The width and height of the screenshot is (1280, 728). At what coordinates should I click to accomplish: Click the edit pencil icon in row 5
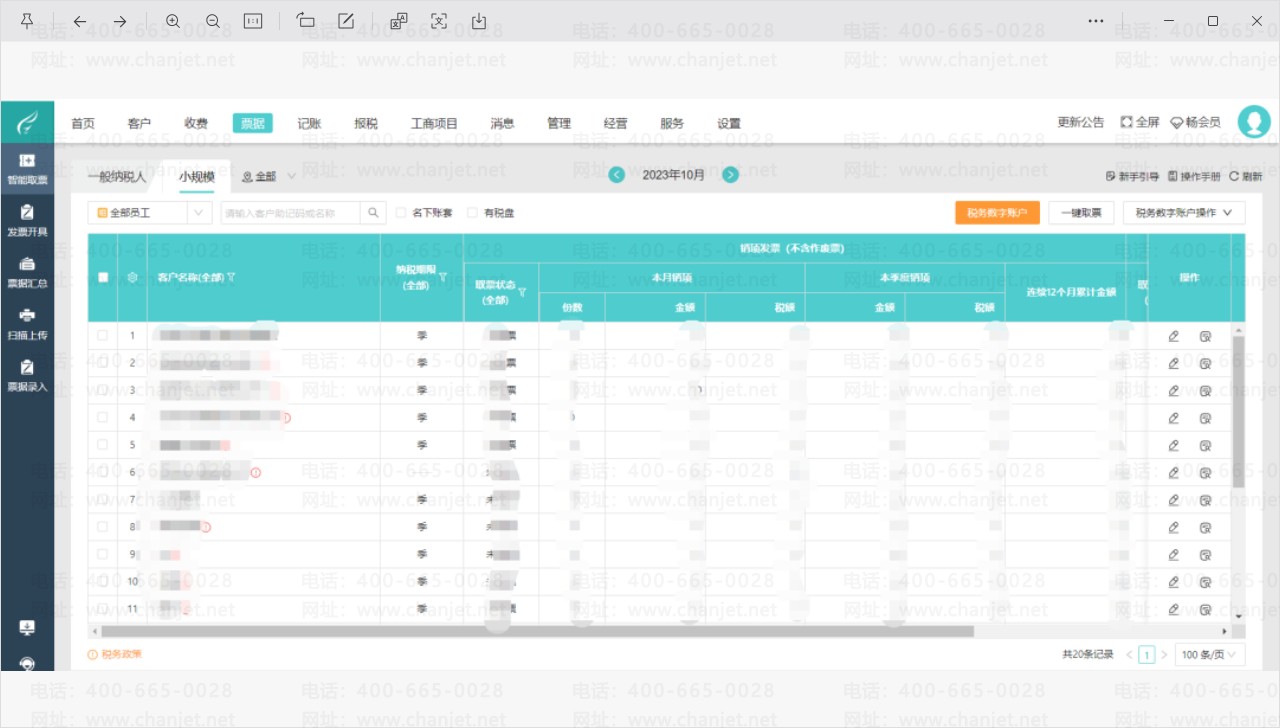click(x=1174, y=445)
